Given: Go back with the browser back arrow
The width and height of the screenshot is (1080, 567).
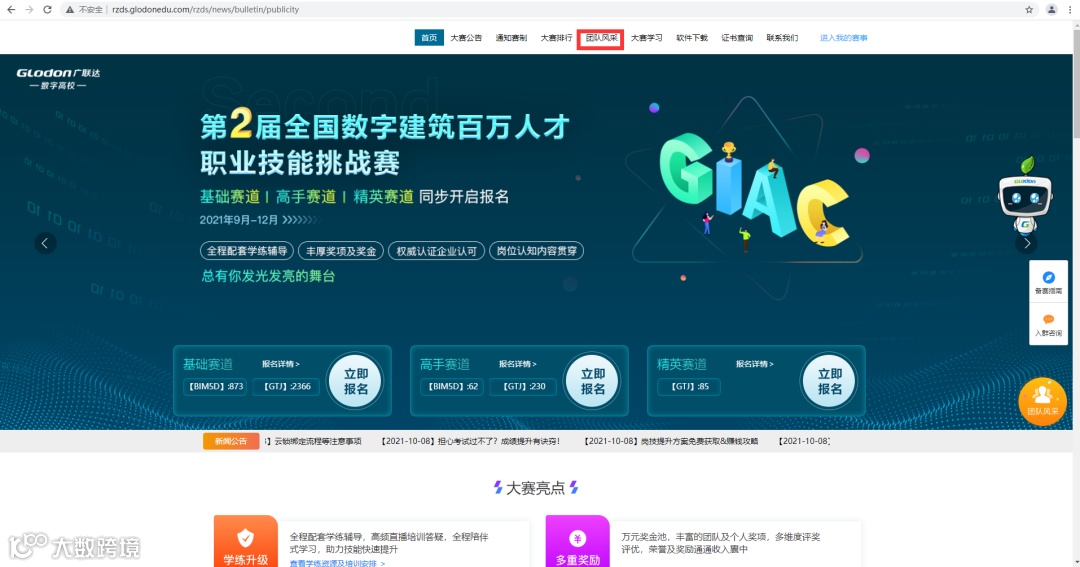Looking at the screenshot, I should 11,10.
